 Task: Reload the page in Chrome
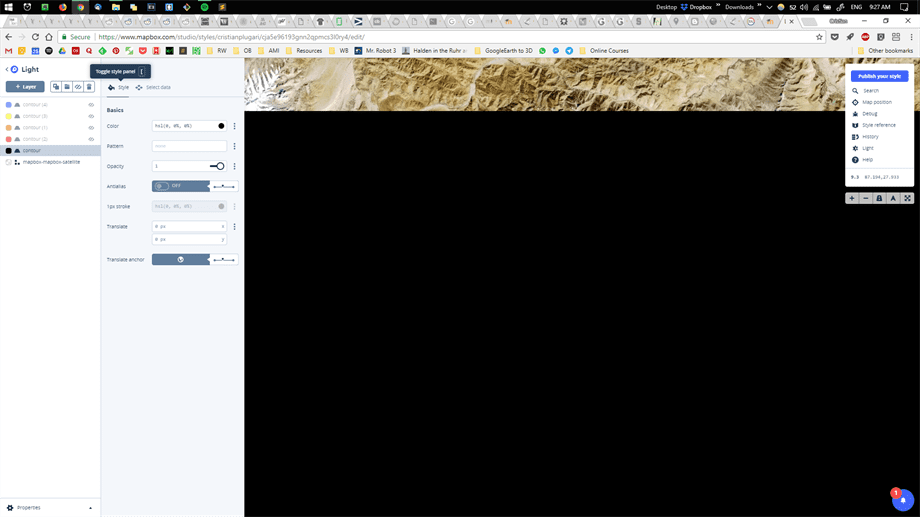pyautogui.click(x=35, y=37)
